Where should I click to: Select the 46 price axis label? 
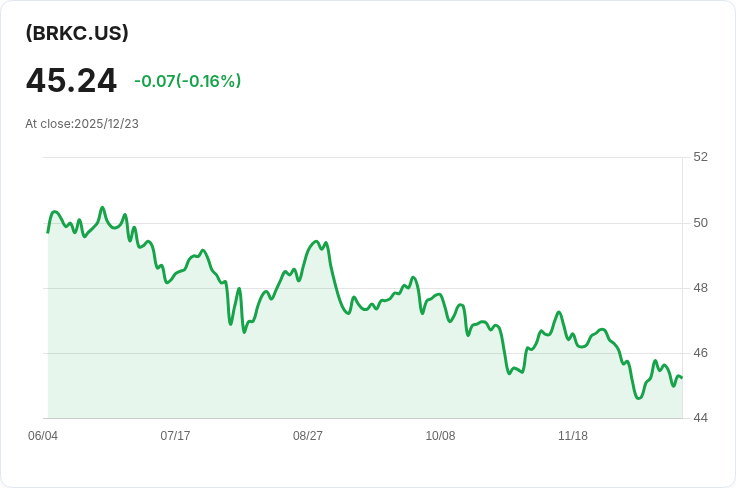click(700, 353)
